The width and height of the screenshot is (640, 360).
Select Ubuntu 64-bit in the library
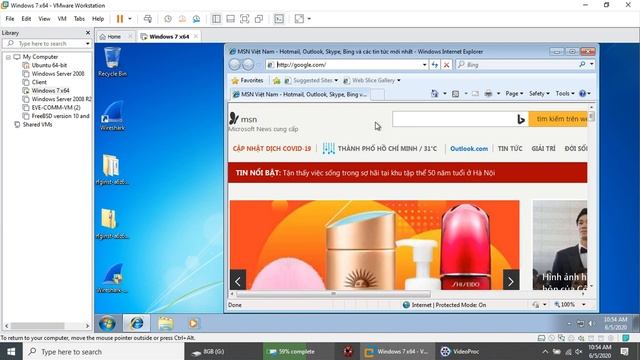(49, 65)
